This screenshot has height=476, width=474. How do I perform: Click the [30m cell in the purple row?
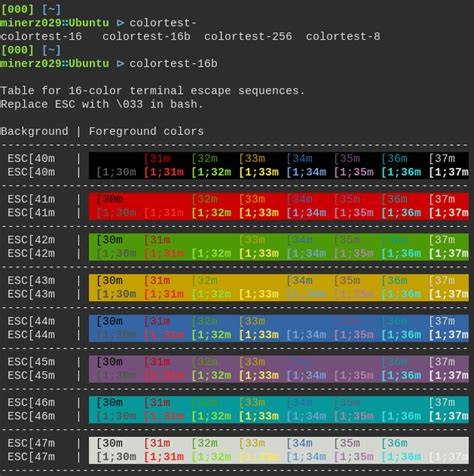tap(110, 362)
